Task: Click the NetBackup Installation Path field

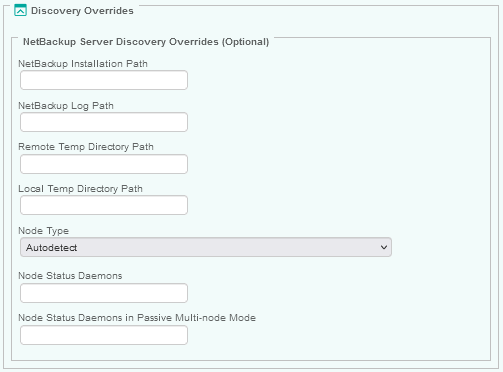Action: coord(104,80)
